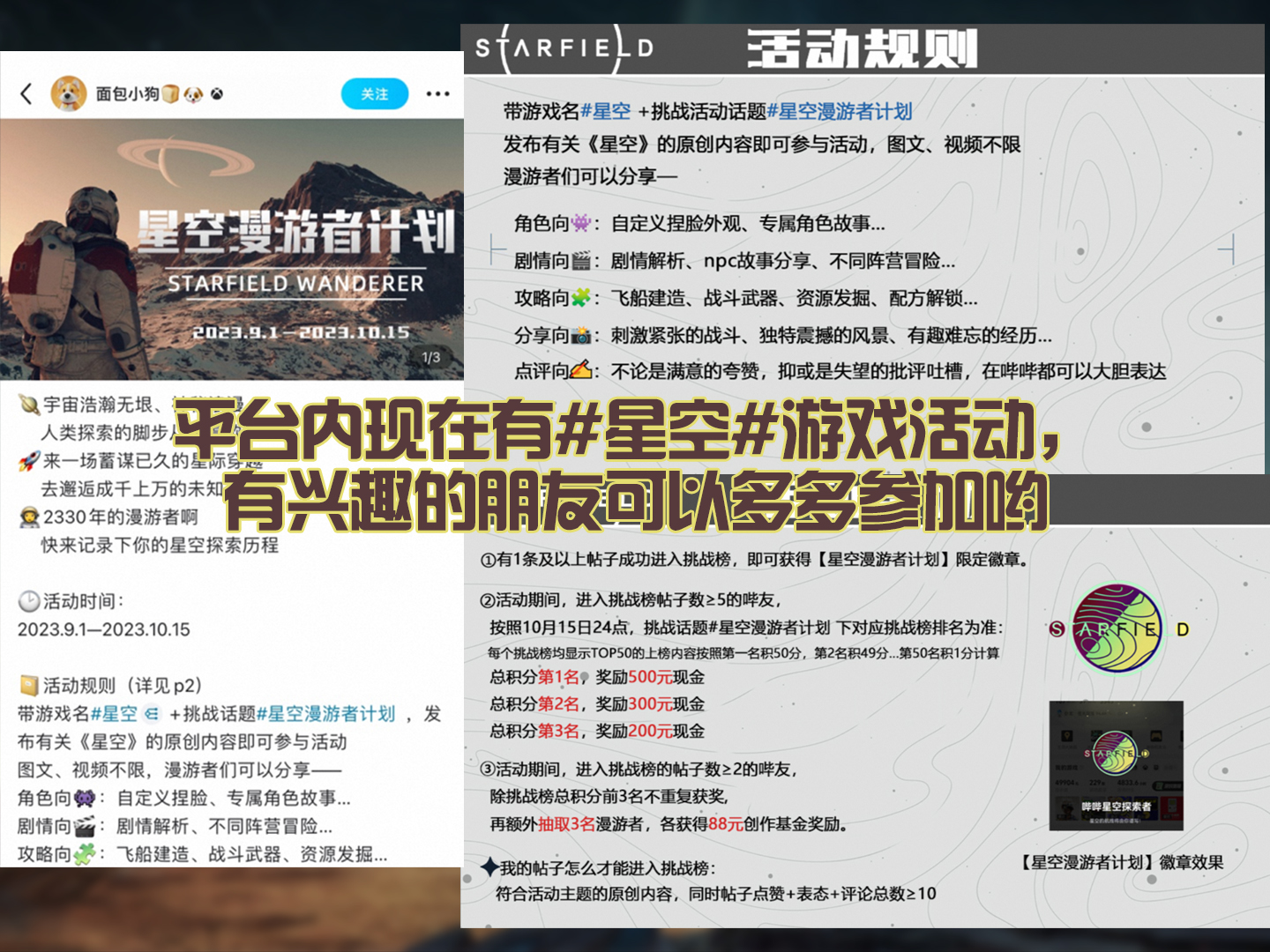Click the 攻略向 line on the rules poster
Image resolution: width=1270 pixels, height=952 pixels.
pos(746,298)
